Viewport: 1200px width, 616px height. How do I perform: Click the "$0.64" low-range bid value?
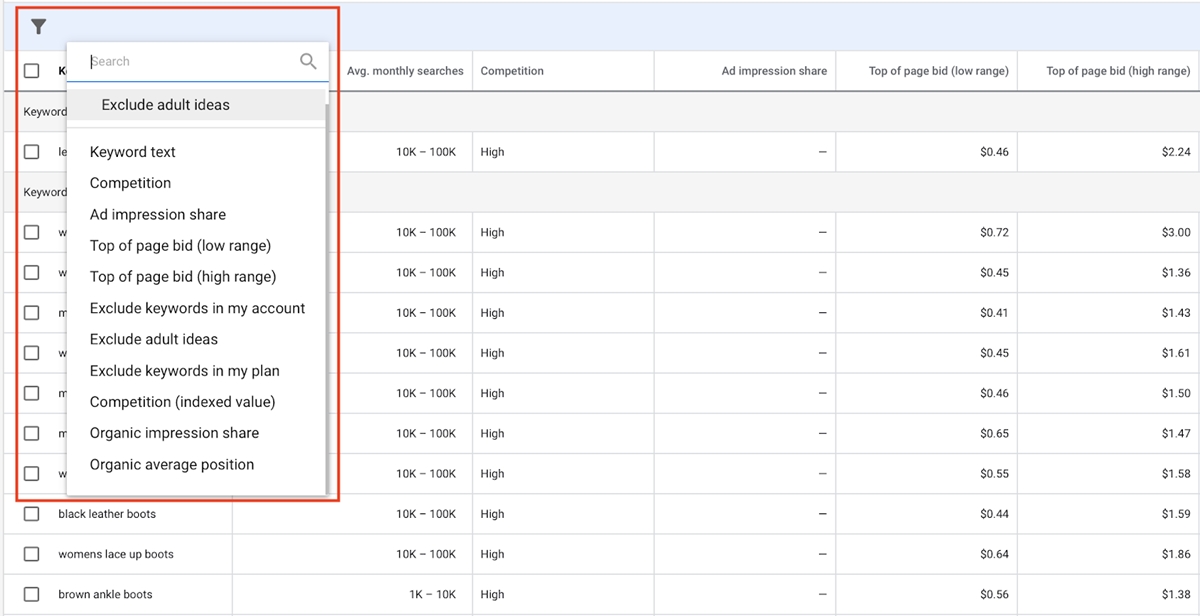click(x=994, y=554)
